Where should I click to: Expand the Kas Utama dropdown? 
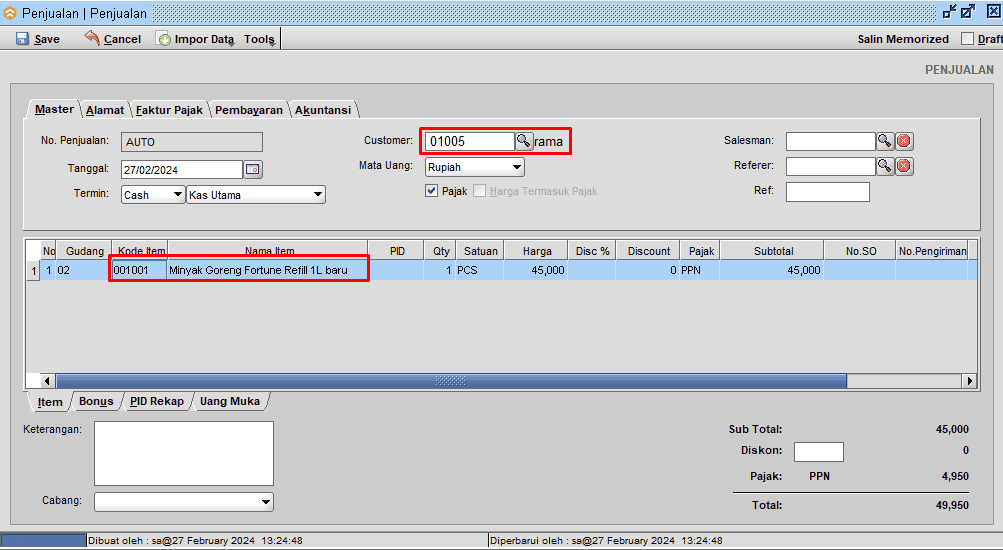tap(317, 195)
